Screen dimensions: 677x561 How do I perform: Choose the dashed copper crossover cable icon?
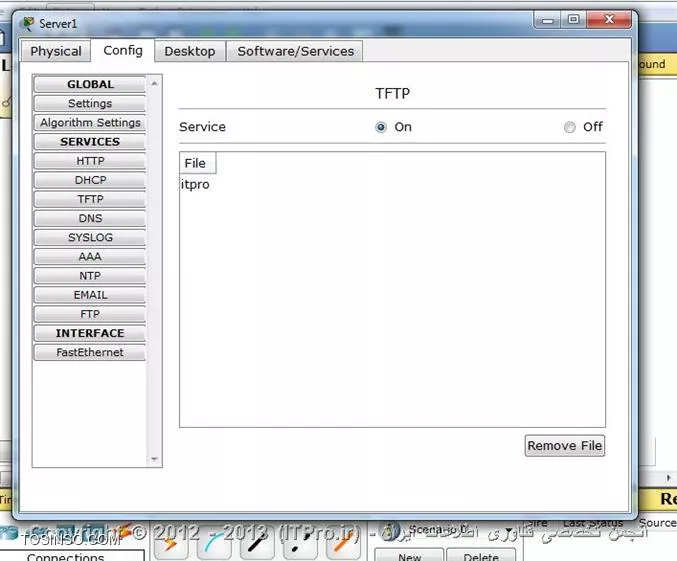click(300, 544)
